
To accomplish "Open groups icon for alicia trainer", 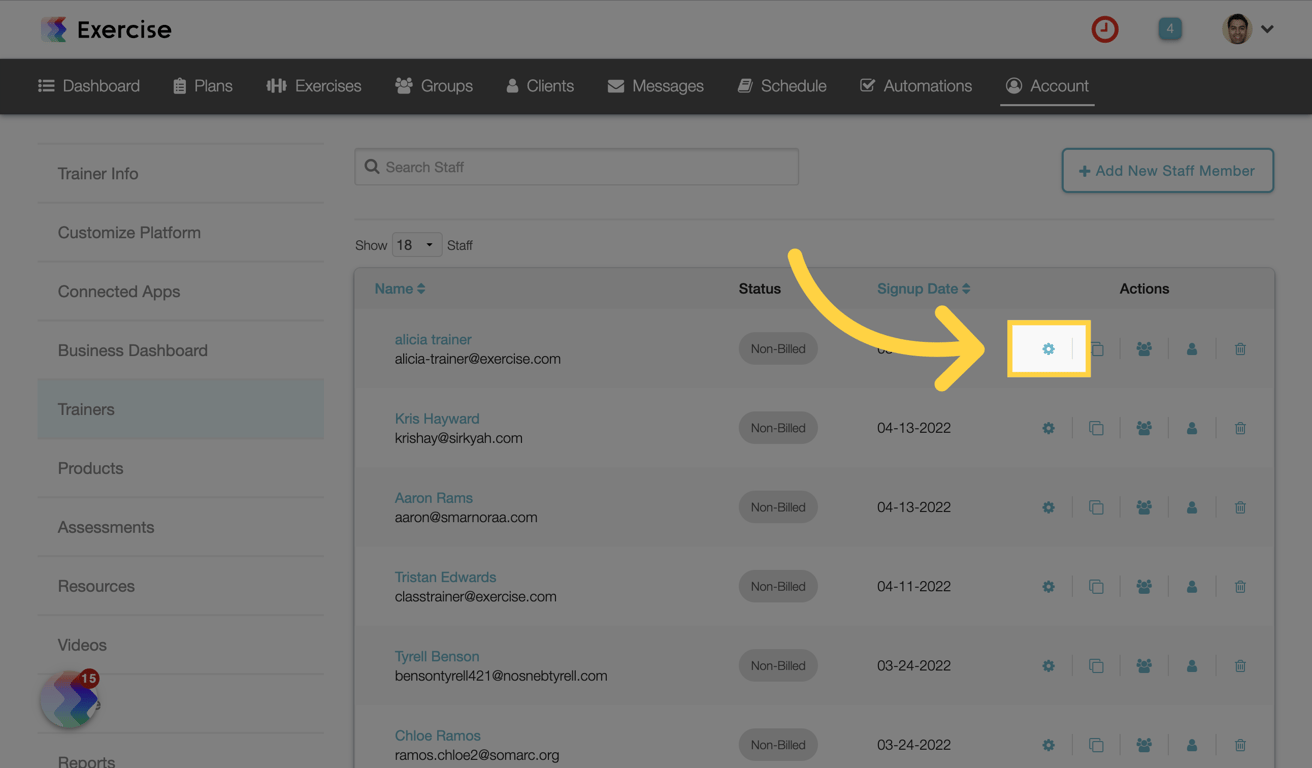I will [x=1144, y=349].
